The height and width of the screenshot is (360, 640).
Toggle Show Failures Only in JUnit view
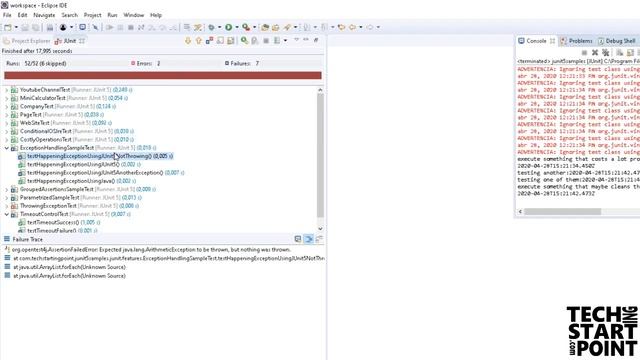click(x=209, y=40)
